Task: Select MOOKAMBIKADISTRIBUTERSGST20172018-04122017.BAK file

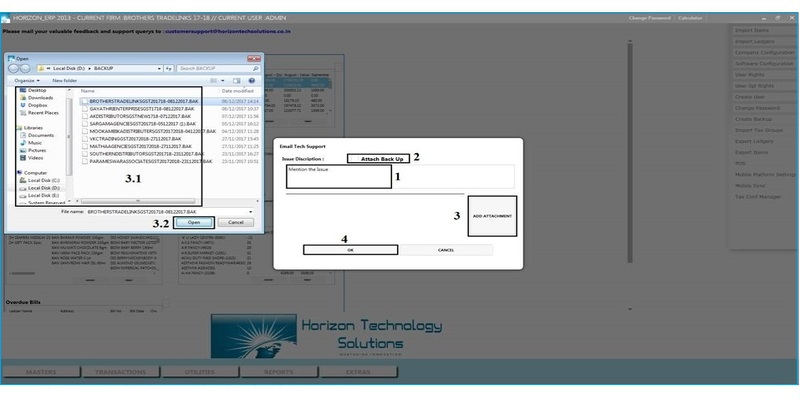Action: pos(148,131)
